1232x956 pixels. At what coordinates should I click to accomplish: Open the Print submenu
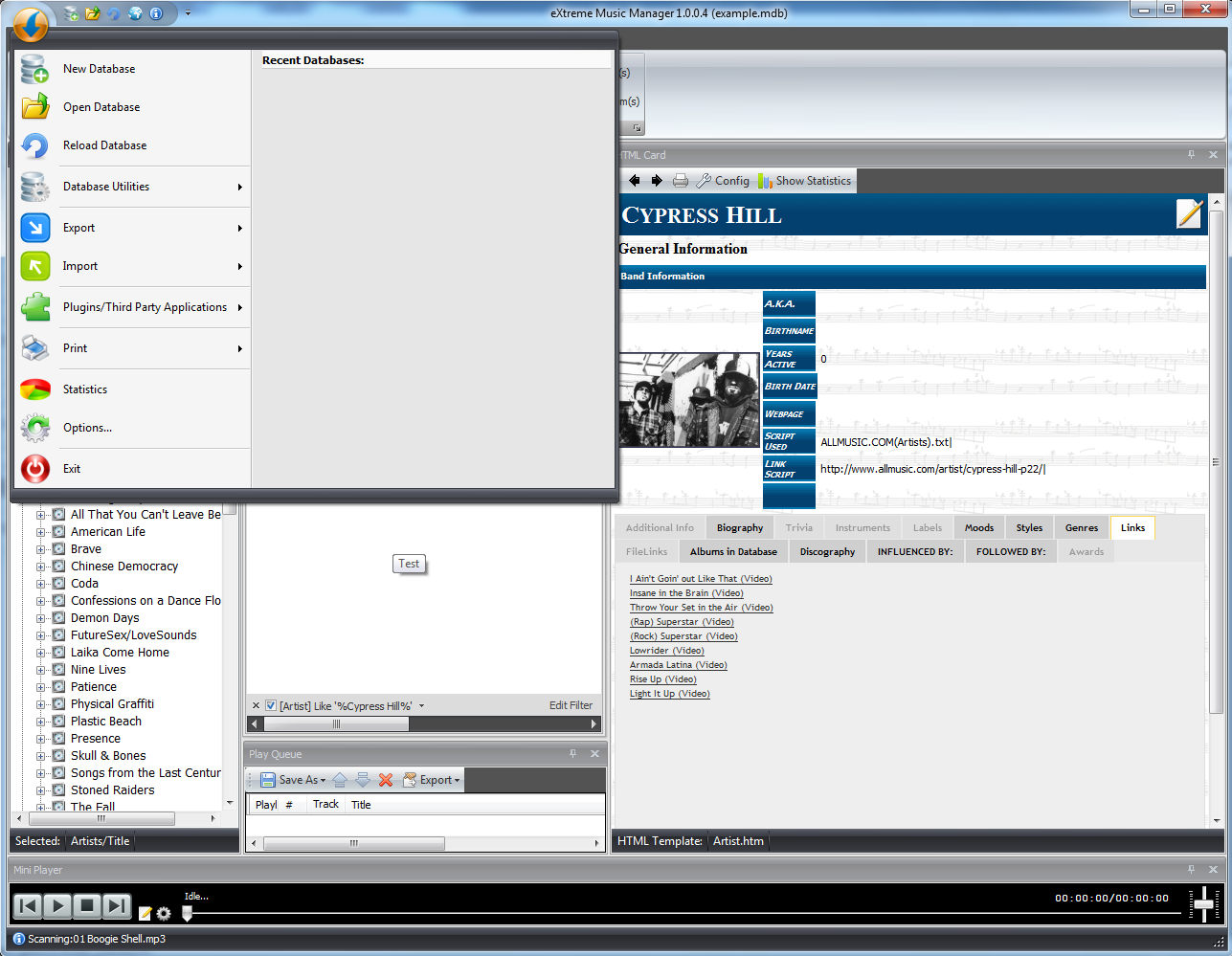[134, 348]
